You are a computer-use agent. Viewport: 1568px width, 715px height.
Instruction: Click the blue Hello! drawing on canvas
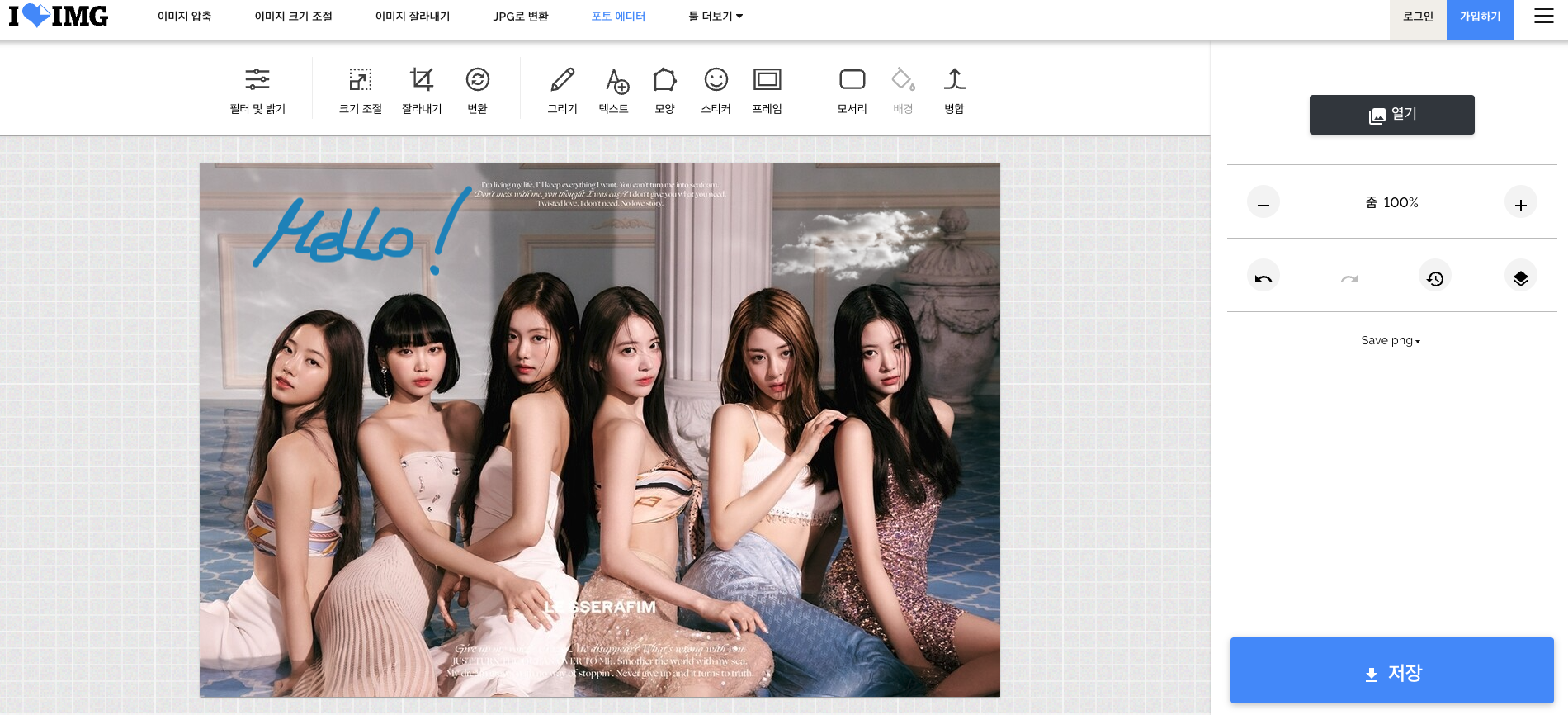click(x=361, y=231)
